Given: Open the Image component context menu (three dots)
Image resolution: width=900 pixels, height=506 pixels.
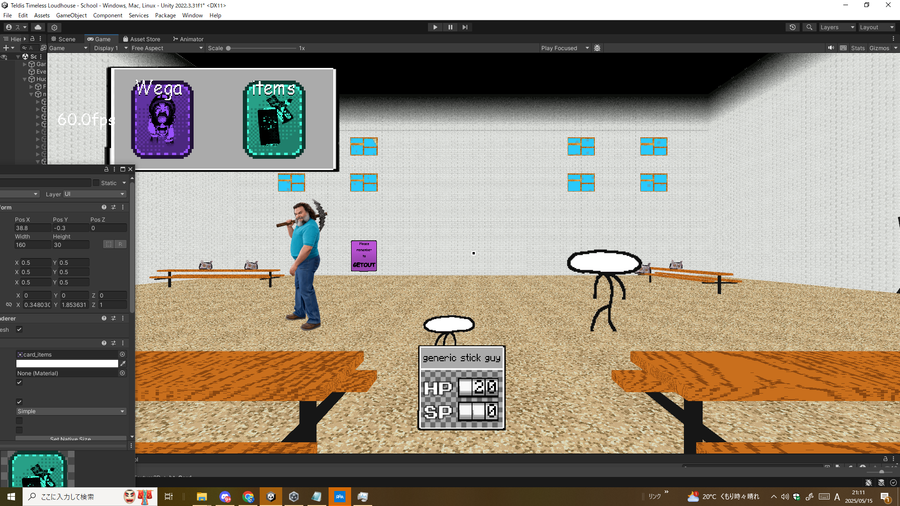Looking at the screenshot, I should pos(122,343).
